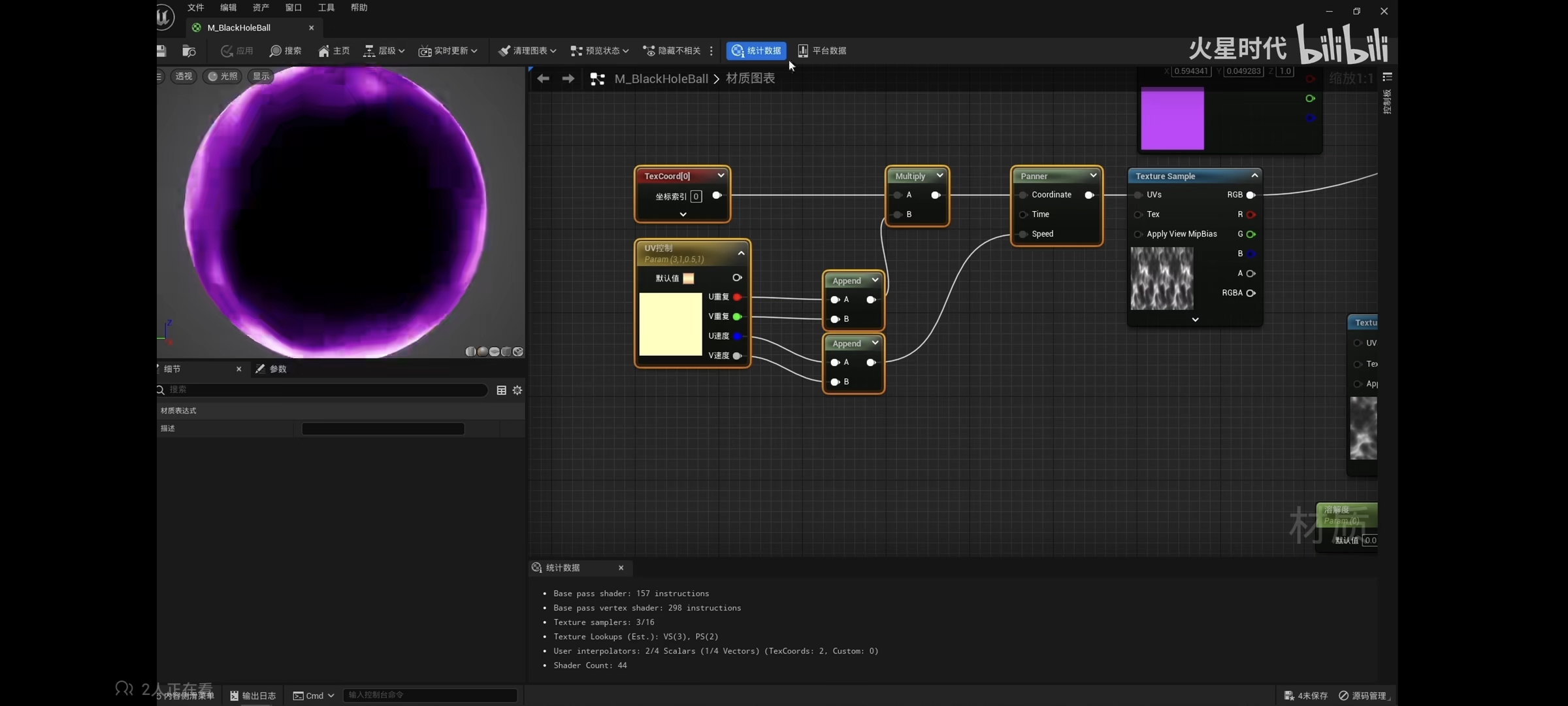The height and width of the screenshot is (706, 1568).
Task: Navigate back with the left arrow
Action: [x=543, y=79]
